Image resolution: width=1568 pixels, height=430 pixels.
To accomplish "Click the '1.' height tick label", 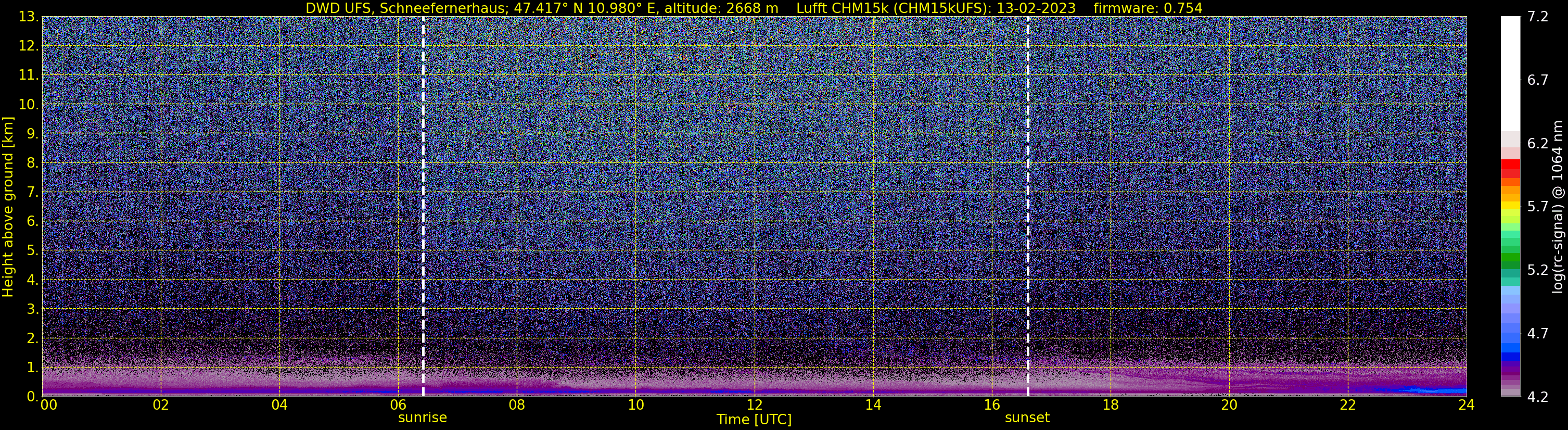I will [32, 368].
